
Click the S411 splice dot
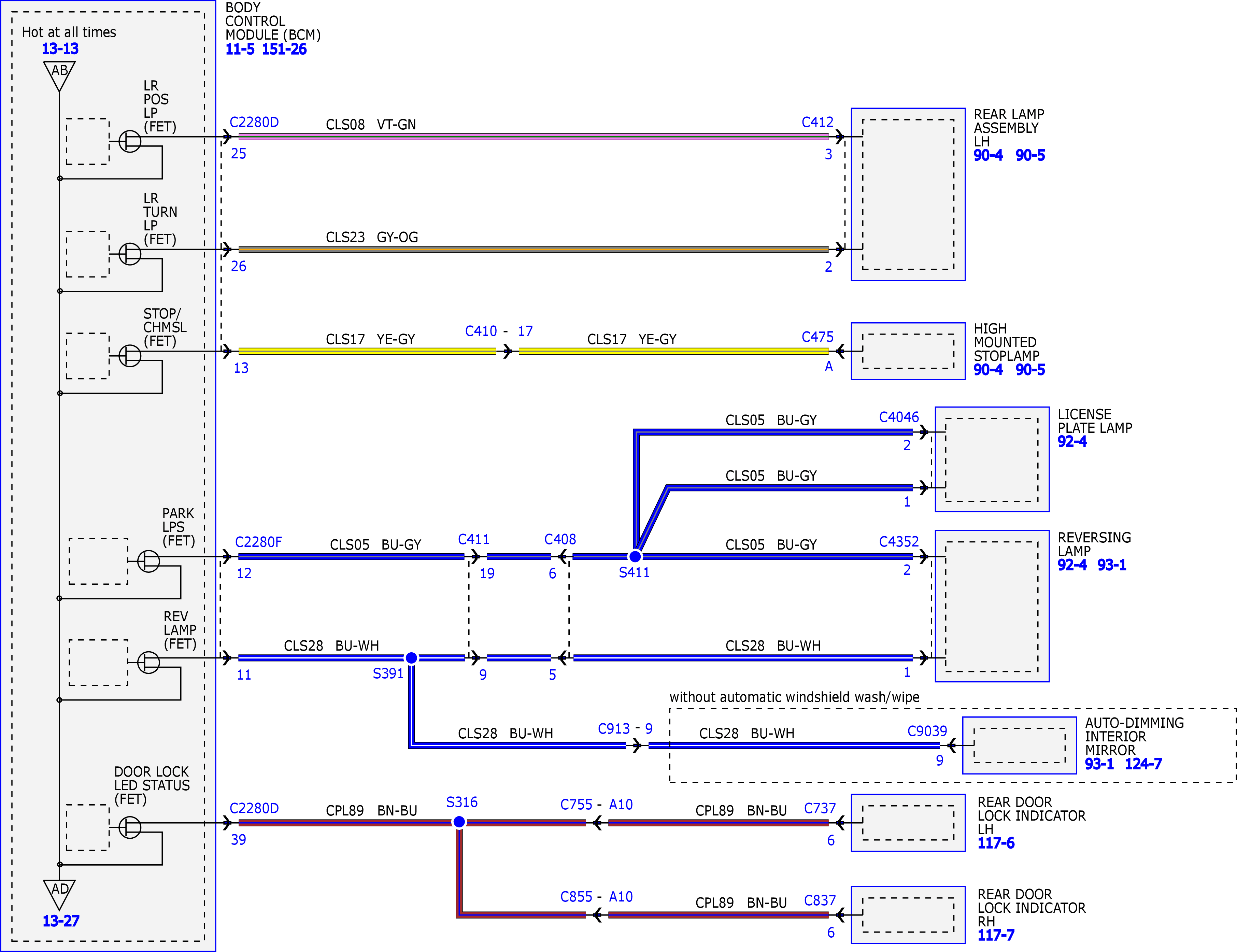coord(636,557)
